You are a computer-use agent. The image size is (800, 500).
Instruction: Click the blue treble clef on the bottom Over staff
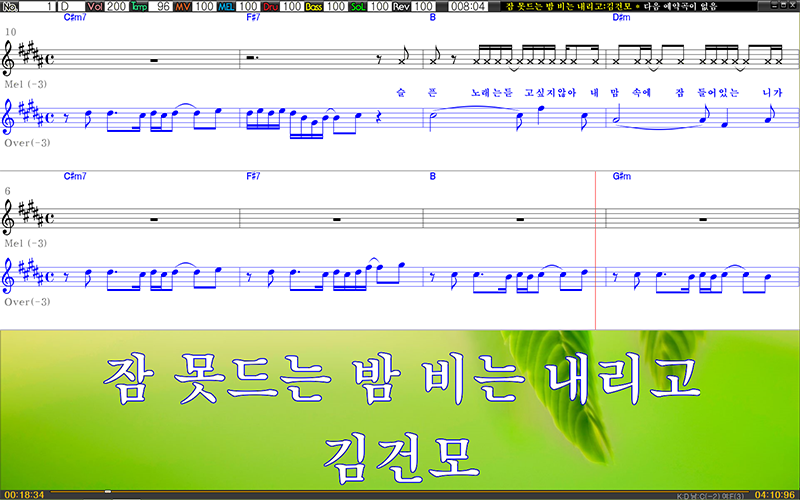point(9,277)
